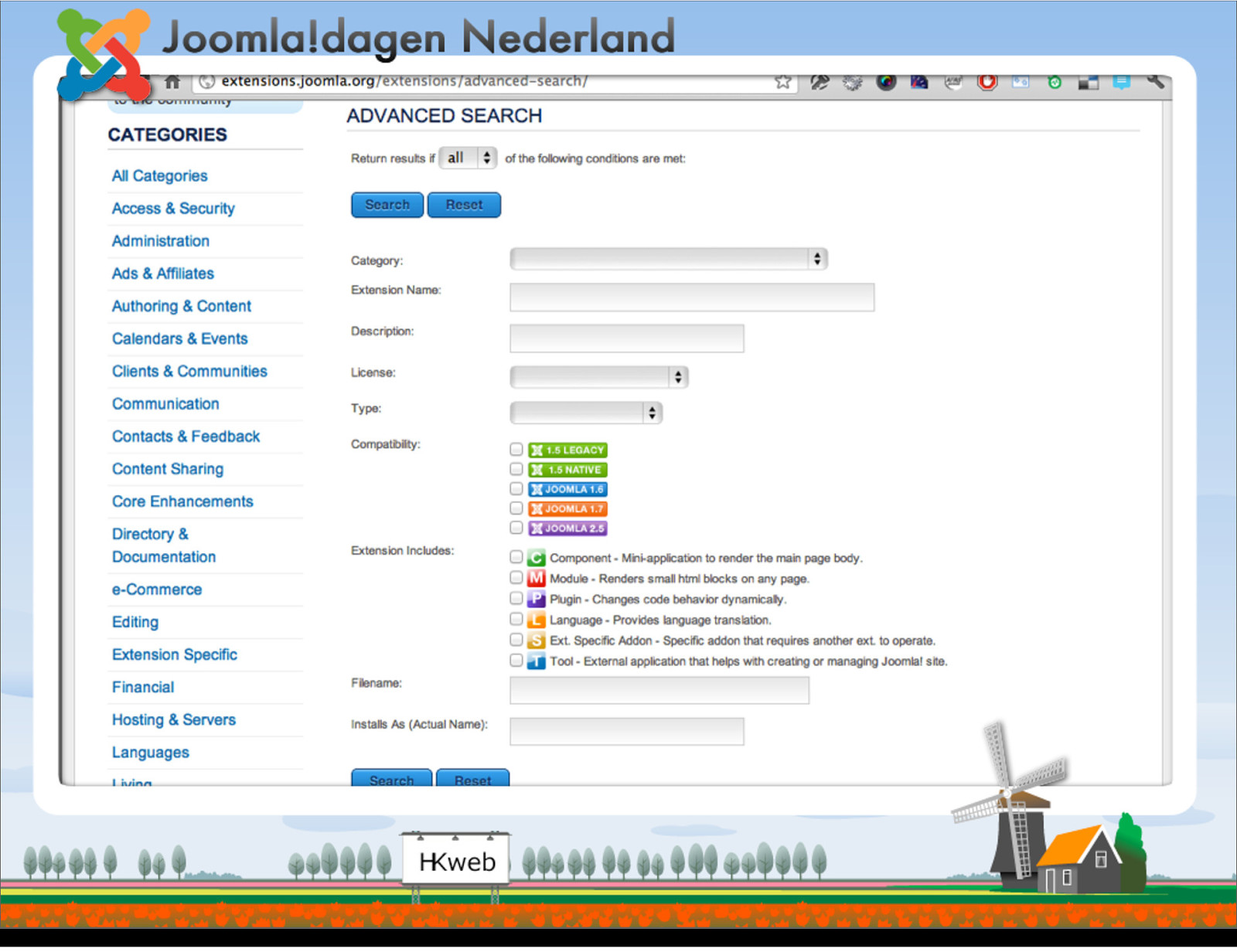Viewport: 1237px width, 952px height.
Task: Click the top Search button
Action: (x=387, y=205)
